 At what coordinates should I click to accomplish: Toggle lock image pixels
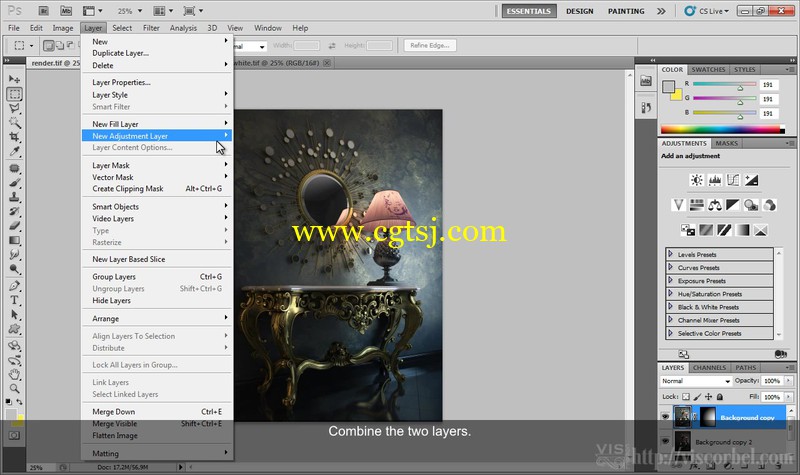tap(697, 396)
